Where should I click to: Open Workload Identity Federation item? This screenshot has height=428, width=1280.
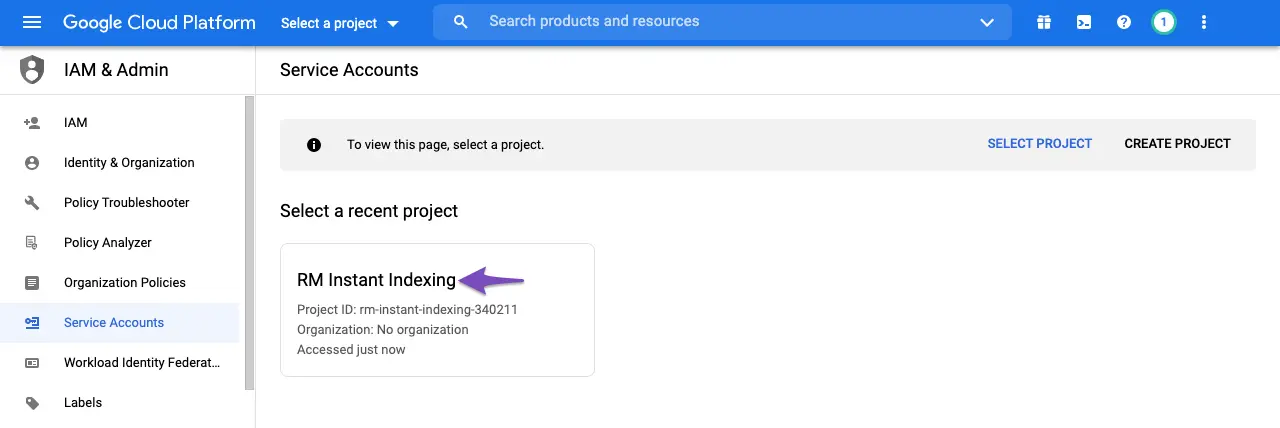142,363
